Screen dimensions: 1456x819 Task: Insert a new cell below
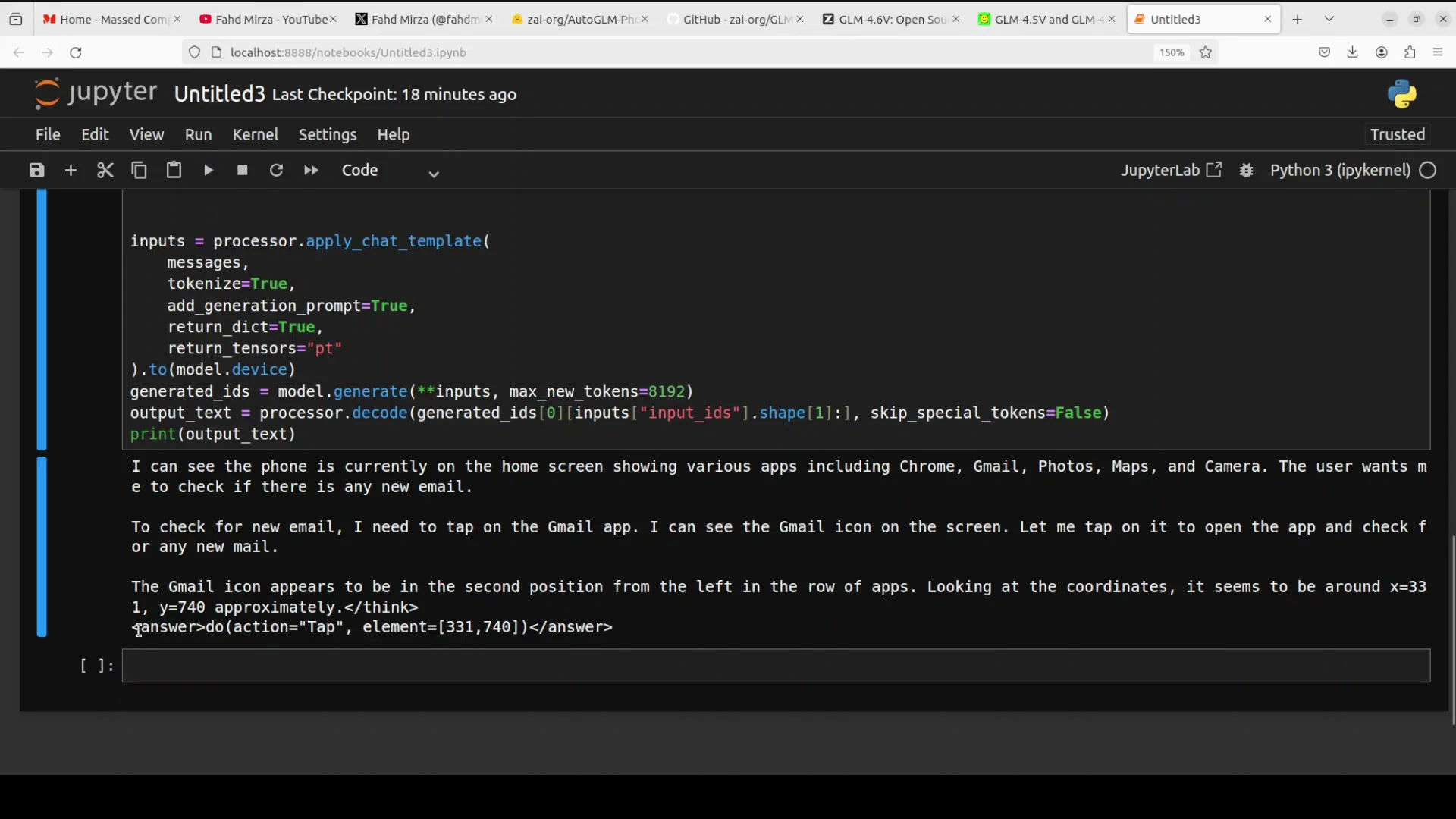click(71, 170)
